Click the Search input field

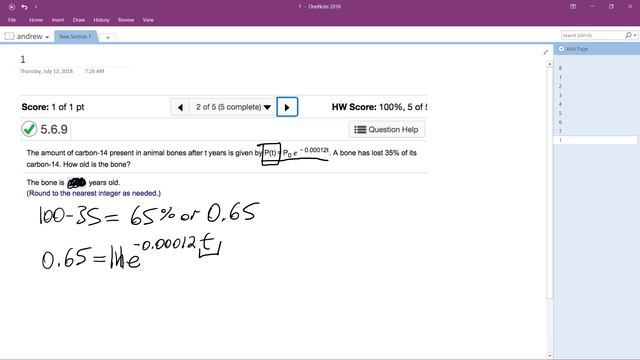point(592,36)
